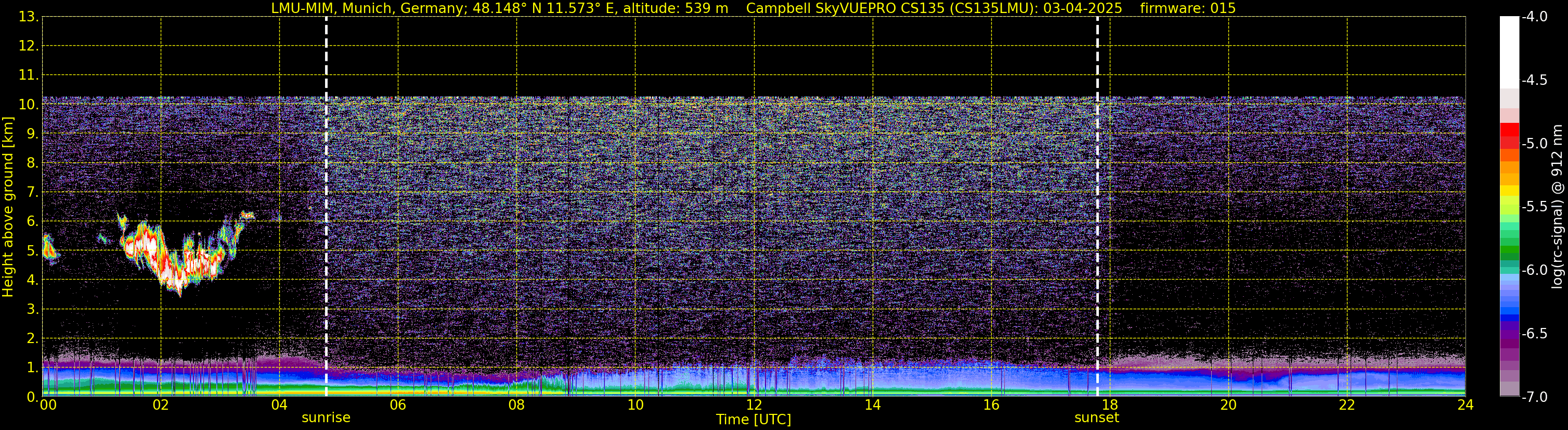1568x430 pixels.
Task: Click the '10.' height axis tick label
Action: (29, 105)
